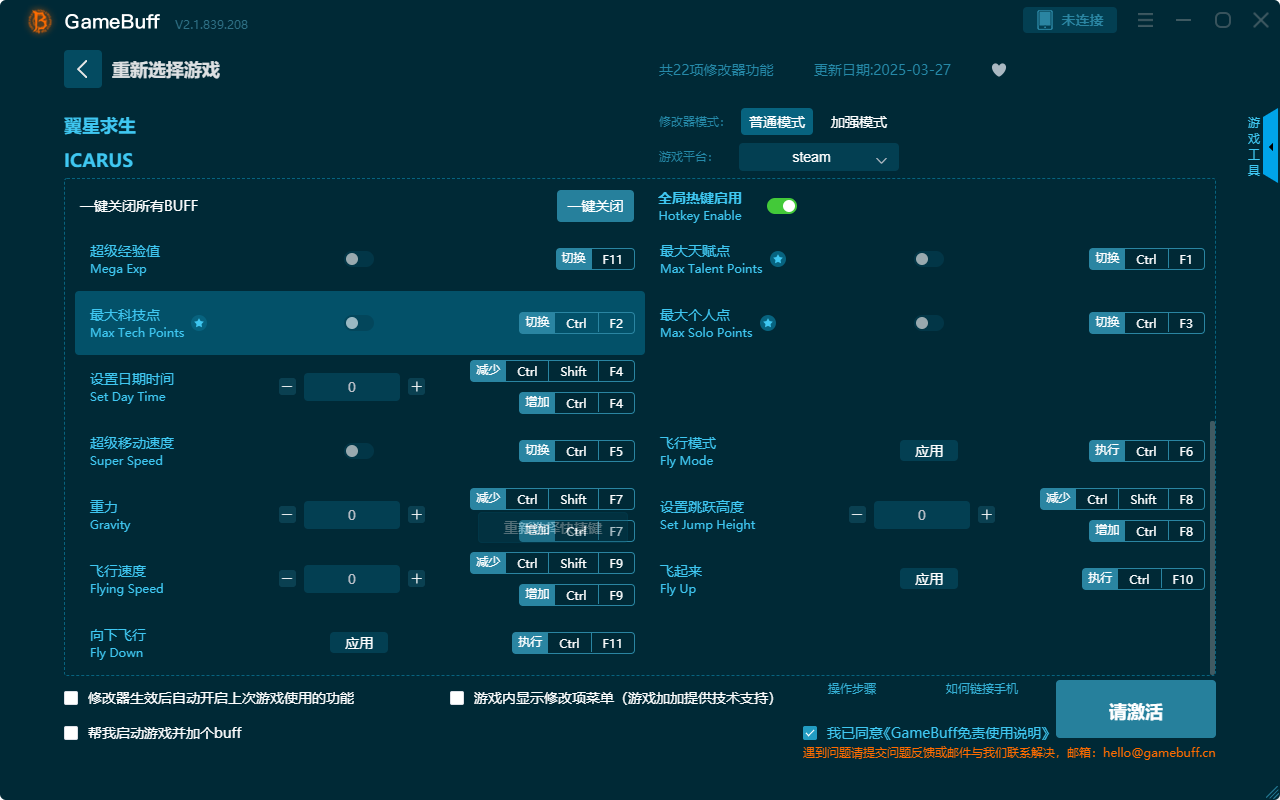
Task: Open the steam game platform dropdown
Action: [x=818, y=157]
